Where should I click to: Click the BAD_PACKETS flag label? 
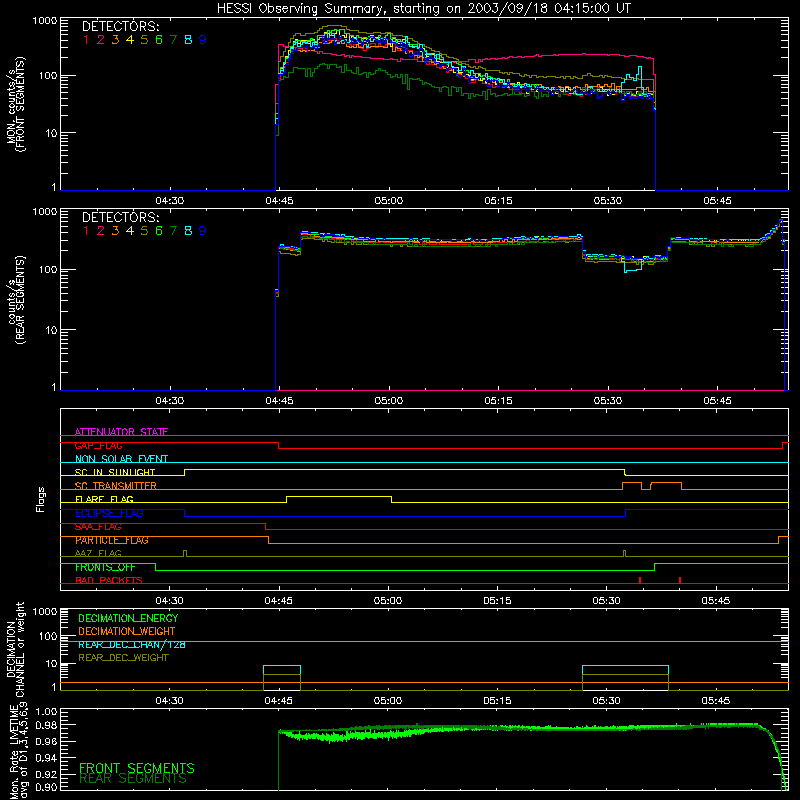109,580
